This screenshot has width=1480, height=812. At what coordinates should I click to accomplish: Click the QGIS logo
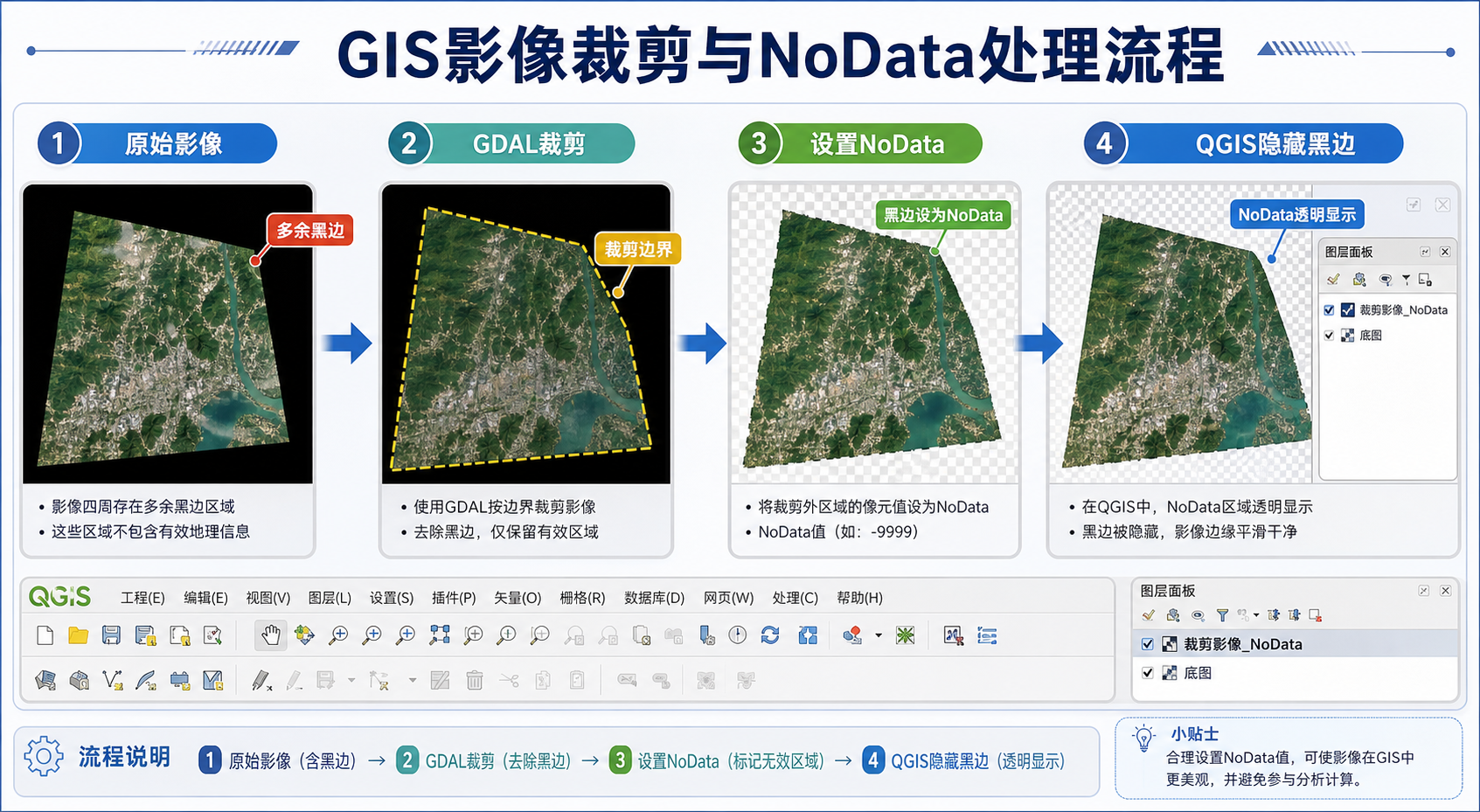click(59, 596)
